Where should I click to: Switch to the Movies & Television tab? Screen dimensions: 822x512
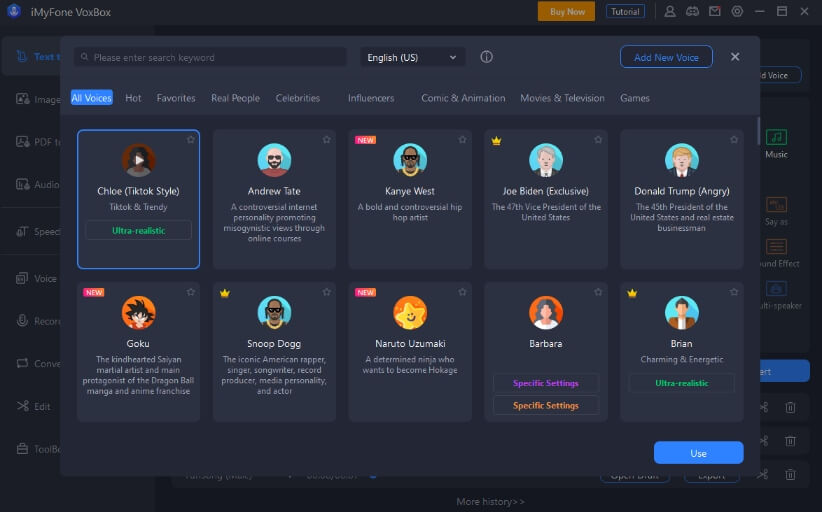click(x=562, y=98)
